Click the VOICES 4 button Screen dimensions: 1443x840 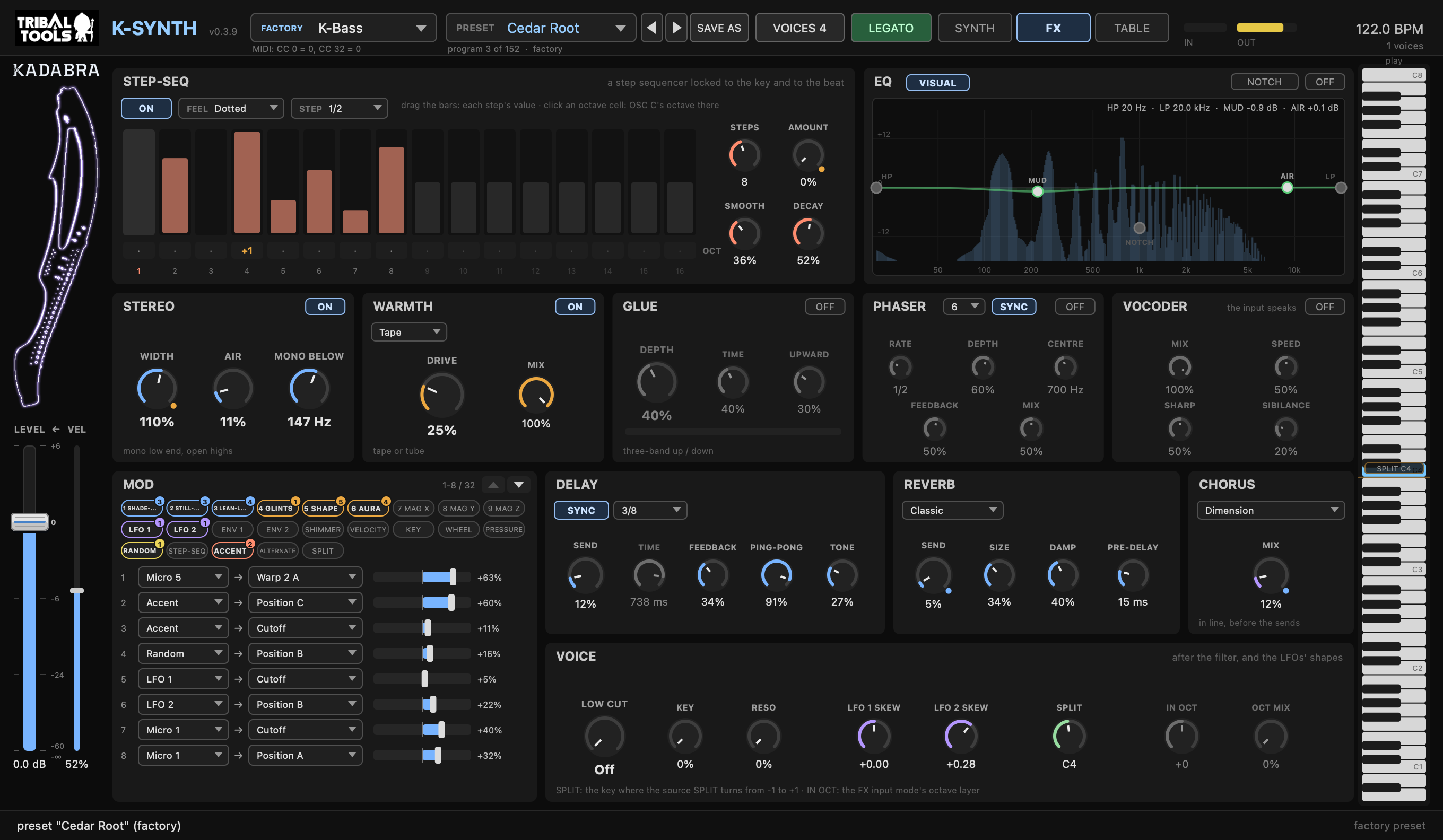coord(799,28)
